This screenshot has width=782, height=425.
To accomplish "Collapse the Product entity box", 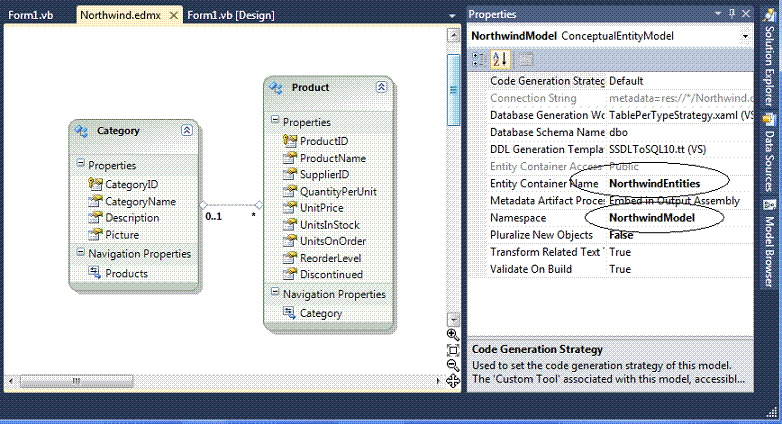I will pos(381,87).
